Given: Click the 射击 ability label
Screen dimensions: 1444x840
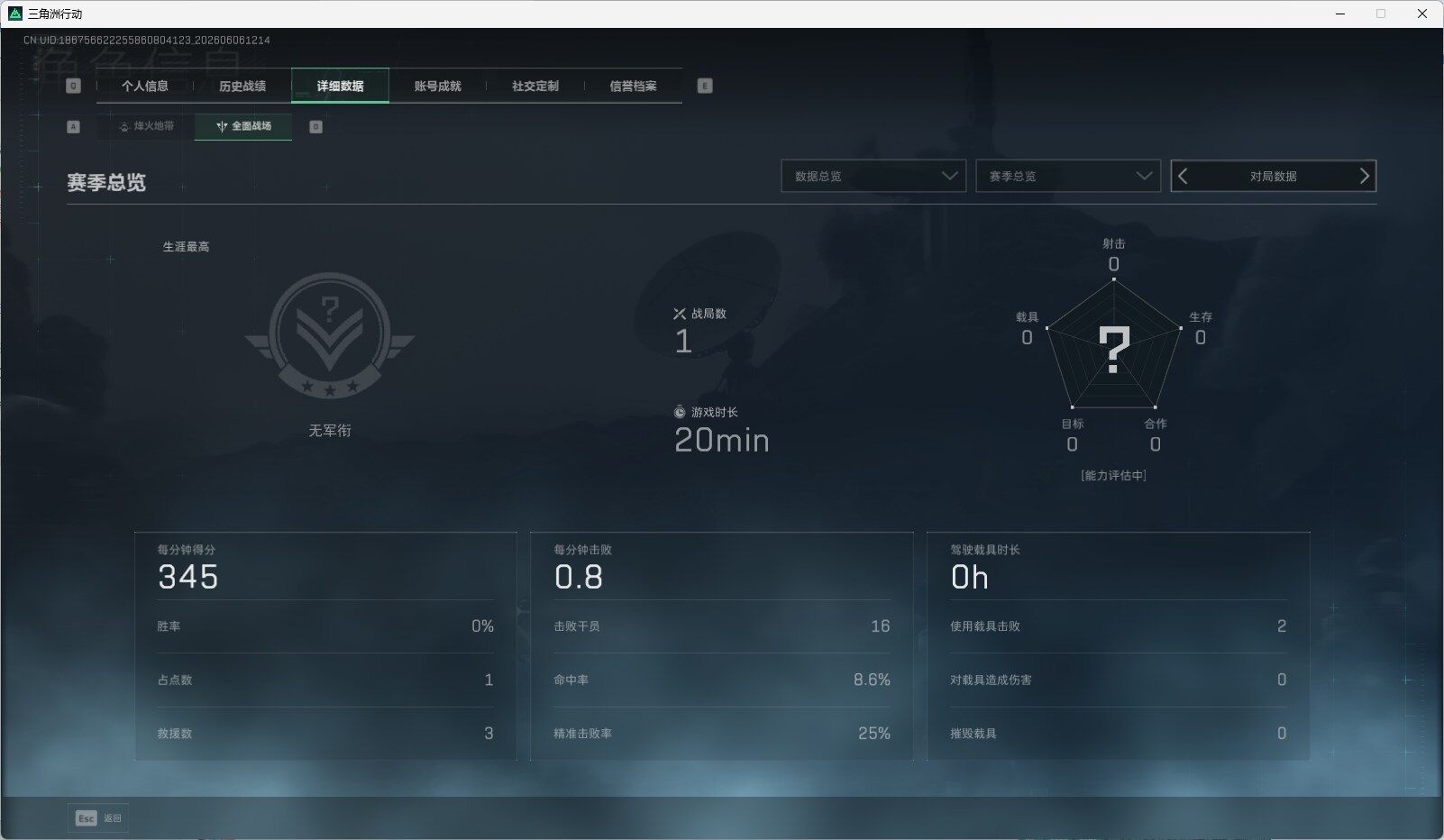Looking at the screenshot, I should click(x=1114, y=243).
